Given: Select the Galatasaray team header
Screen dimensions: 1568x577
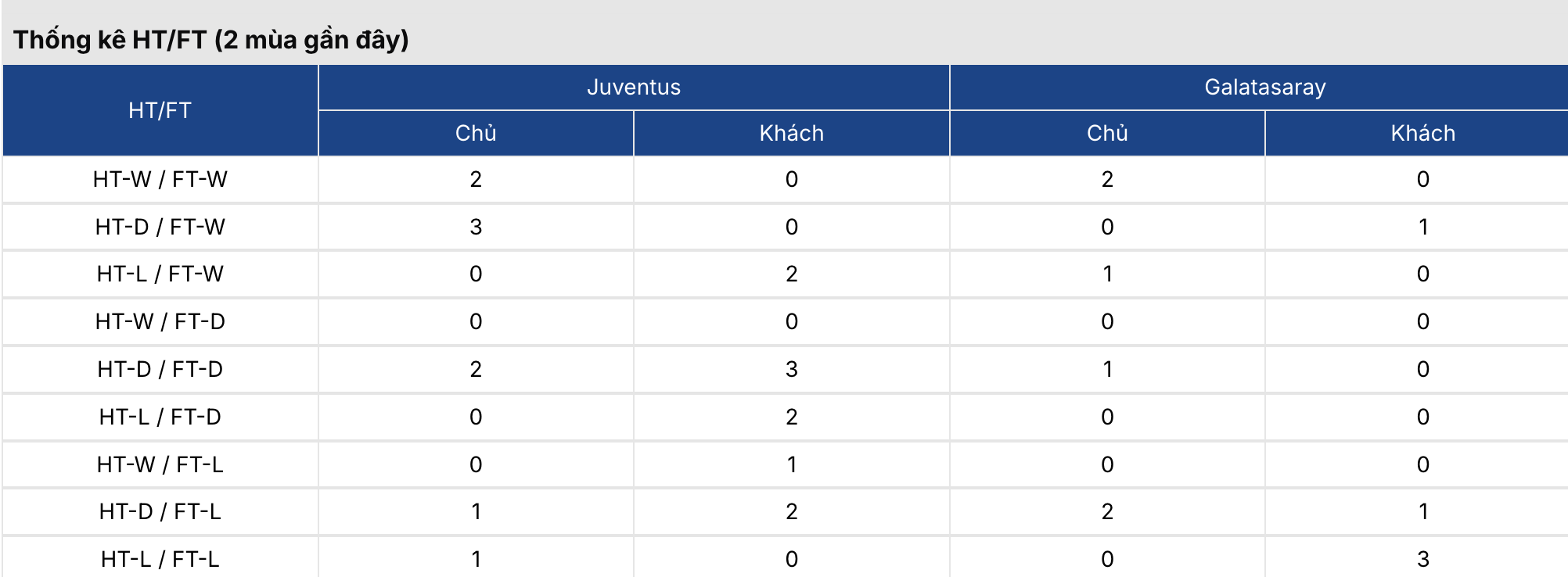Looking at the screenshot, I should [x=1264, y=87].
